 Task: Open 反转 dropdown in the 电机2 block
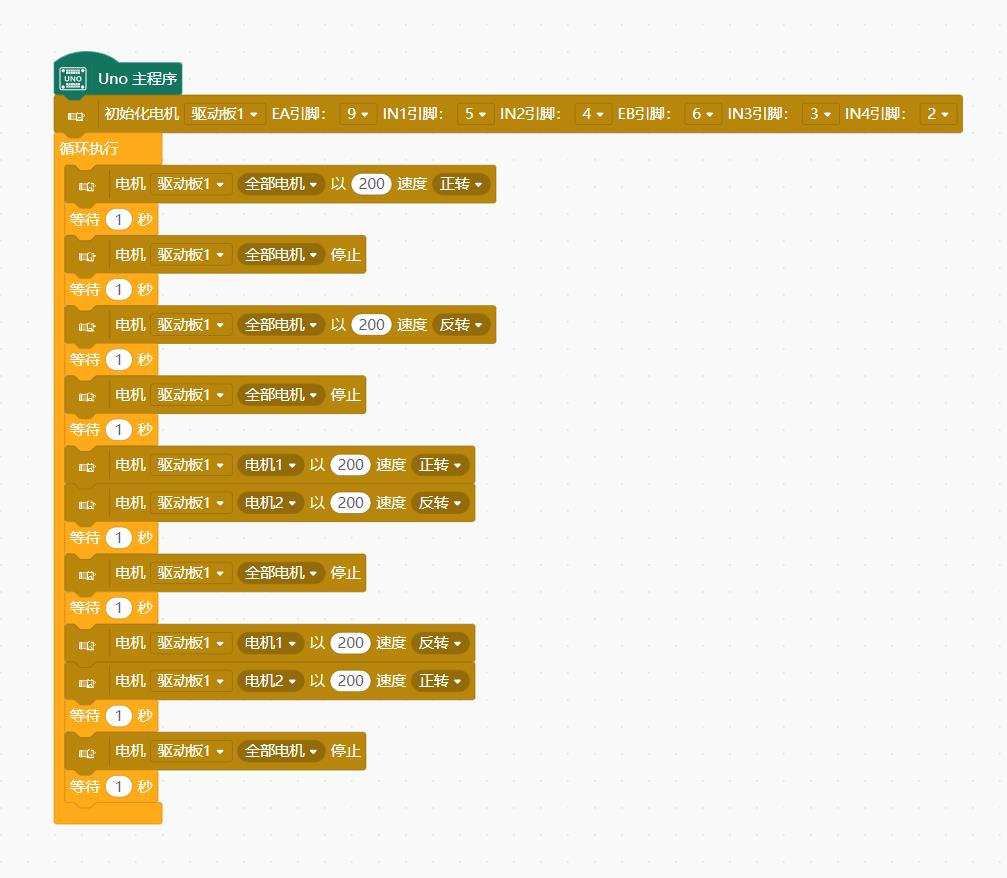(441, 502)
